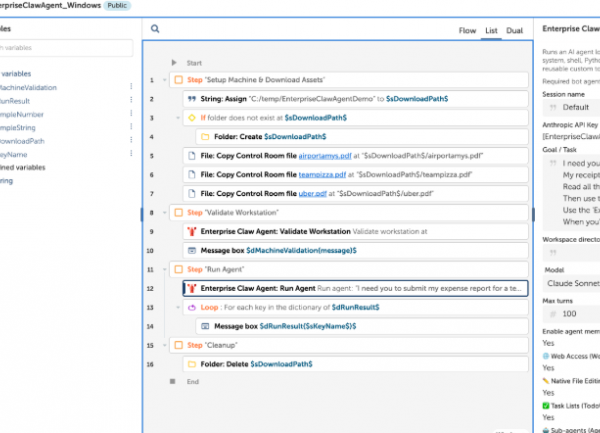Select the Step icon for Cleanup
Screen dimensions: 600x433
[178, 345]
